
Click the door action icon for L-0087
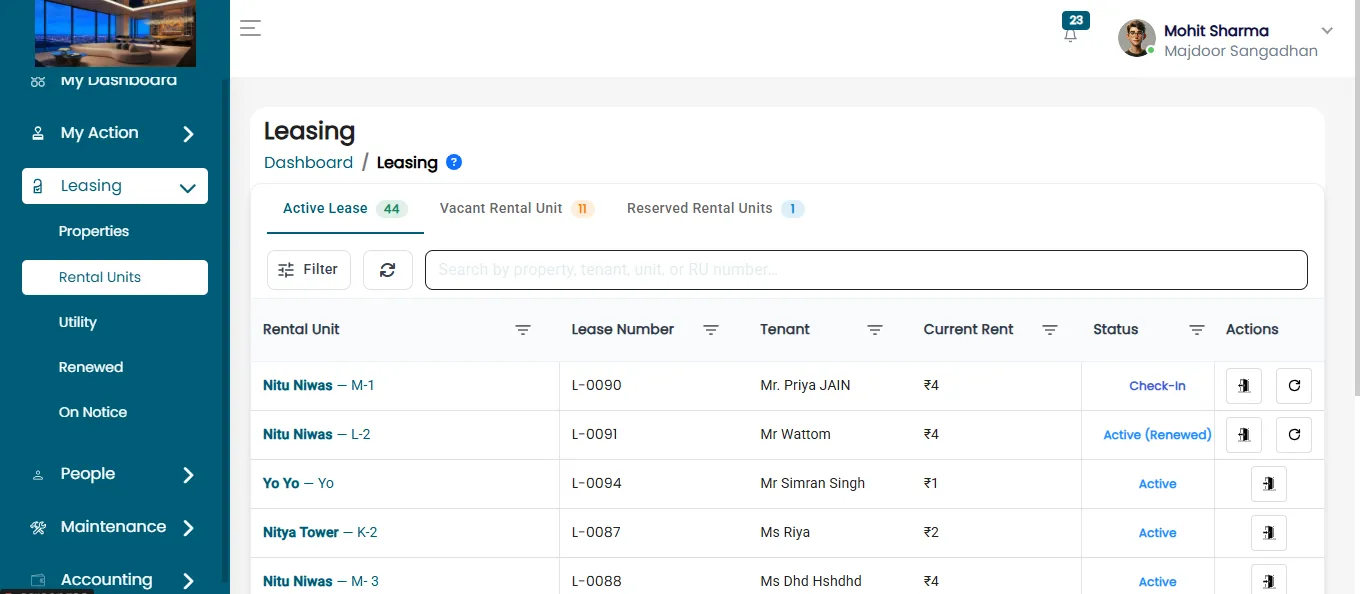(1269, 532)
